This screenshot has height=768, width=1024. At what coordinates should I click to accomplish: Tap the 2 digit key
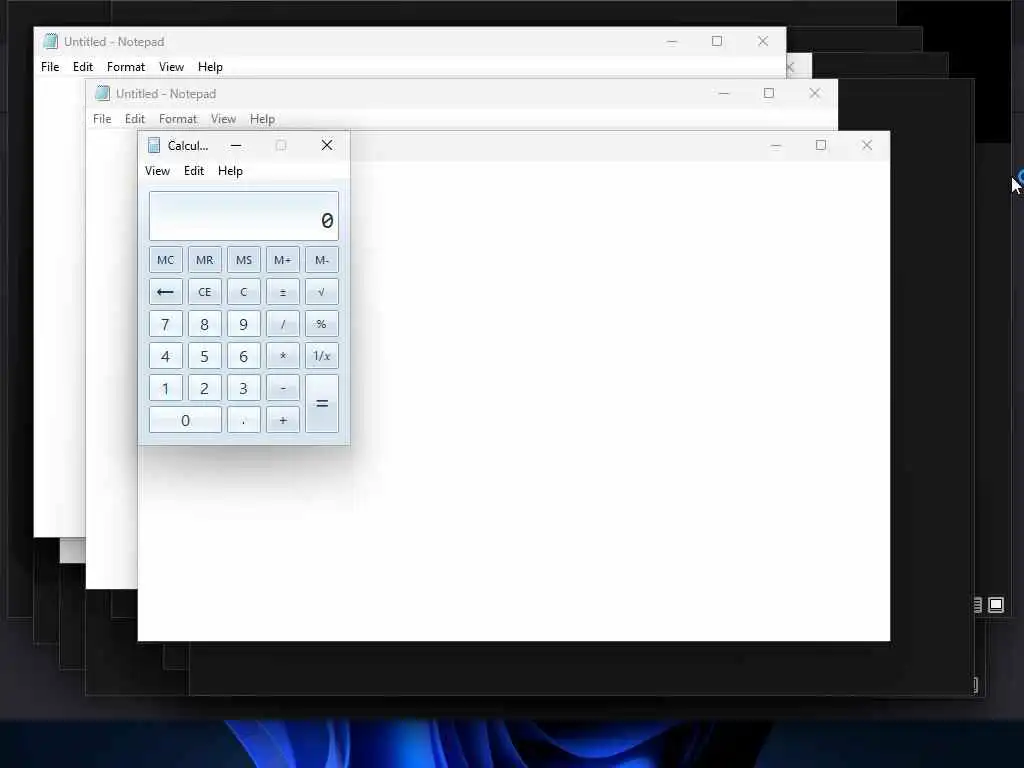click(204, 388)
